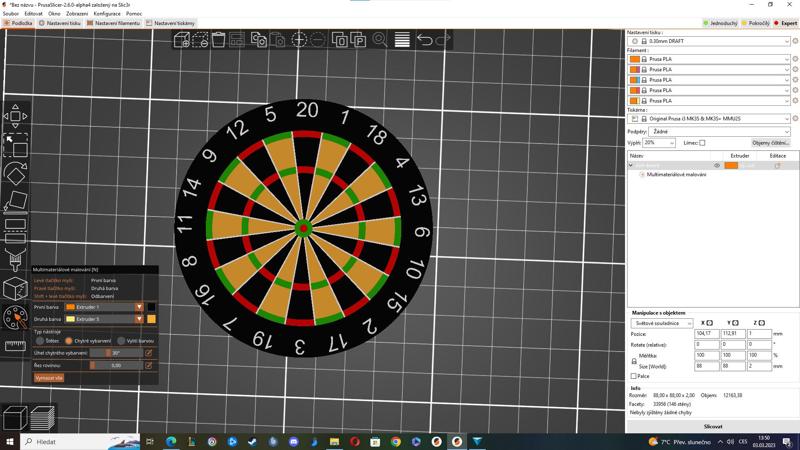Toggle the Palce checkbox
This screenshot has width=800, height=450.
coord(634,376)
